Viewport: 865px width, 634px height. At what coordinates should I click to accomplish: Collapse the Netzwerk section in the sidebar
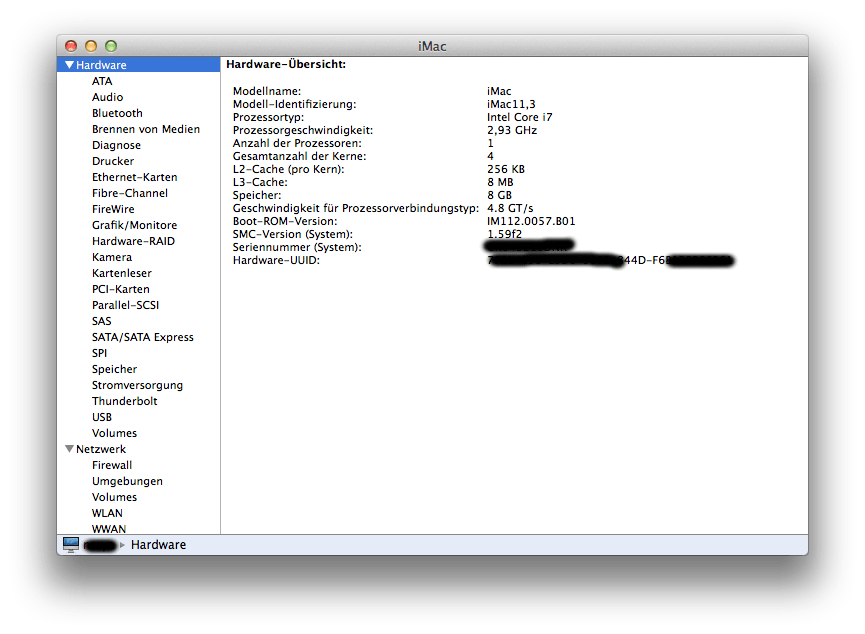[69, 448]
